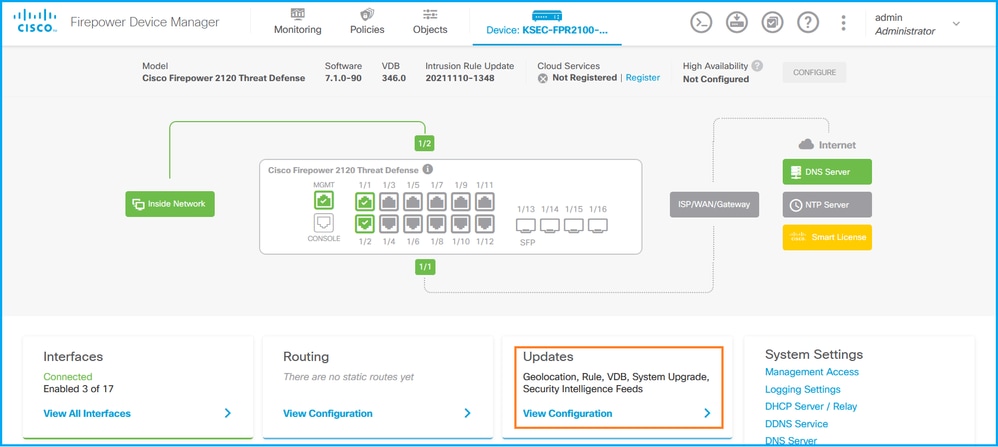The height and width of the screenshot is (447, 998).
Task: Select the MGMT port icon
Action: coord(324,201)
